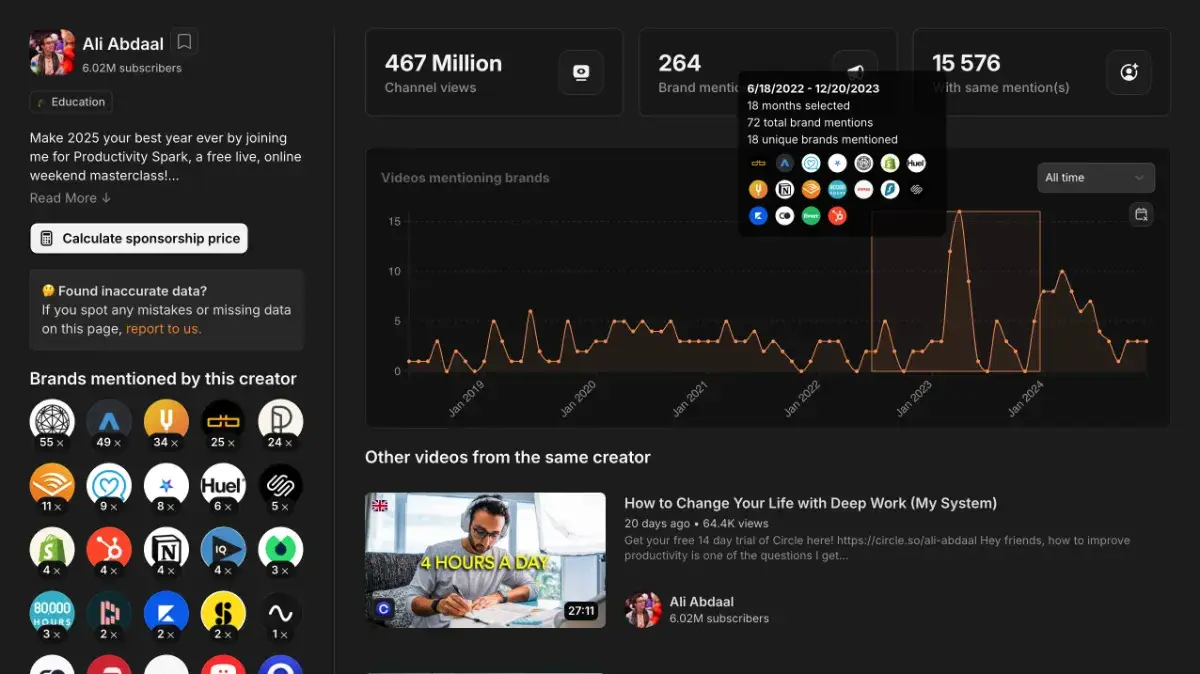
Task: Open the 80,000 Hours brand icon
Action: click(x=52, y=613)
